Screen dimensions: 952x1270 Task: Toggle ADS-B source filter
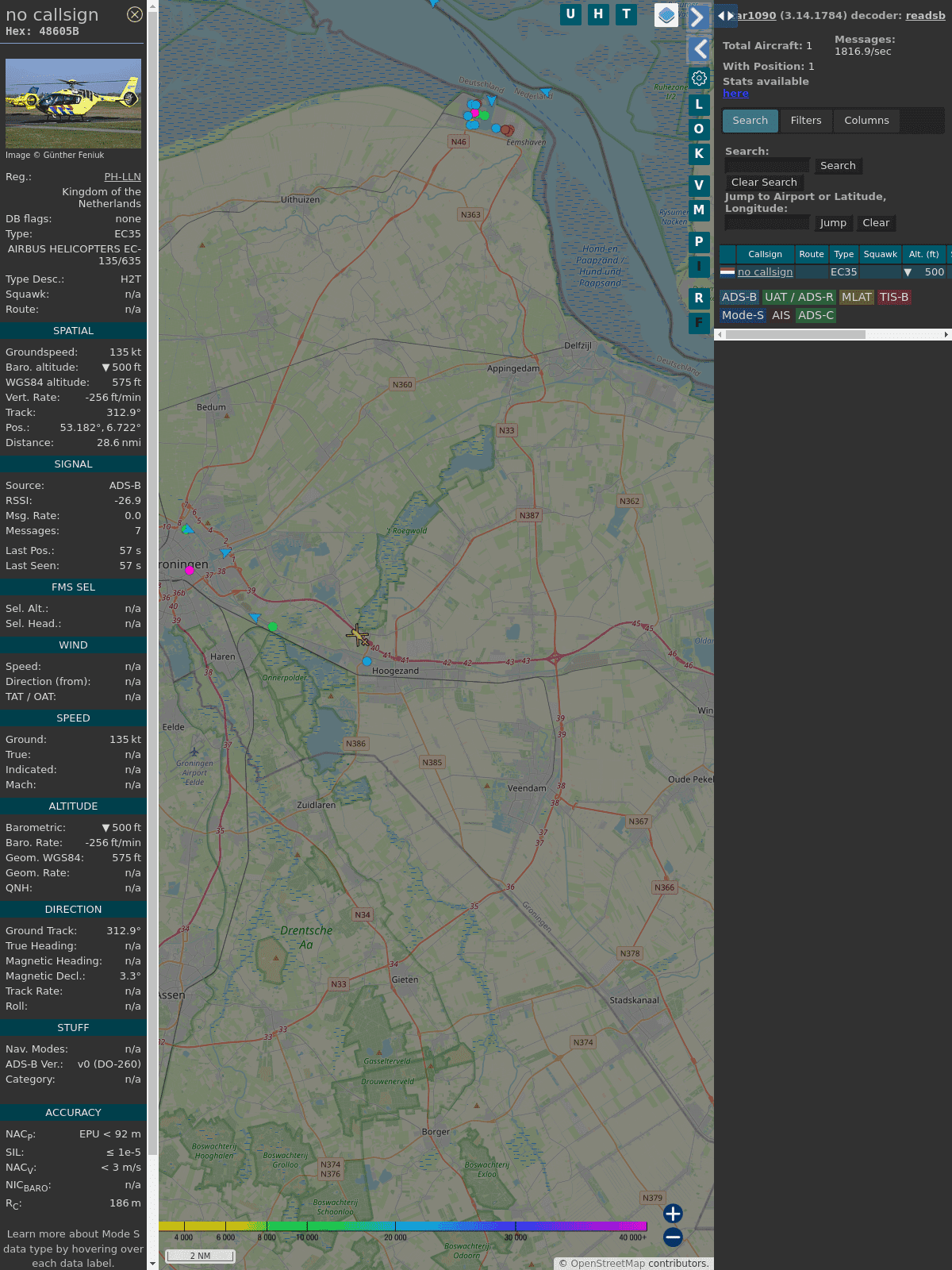[x=739, y=297]
